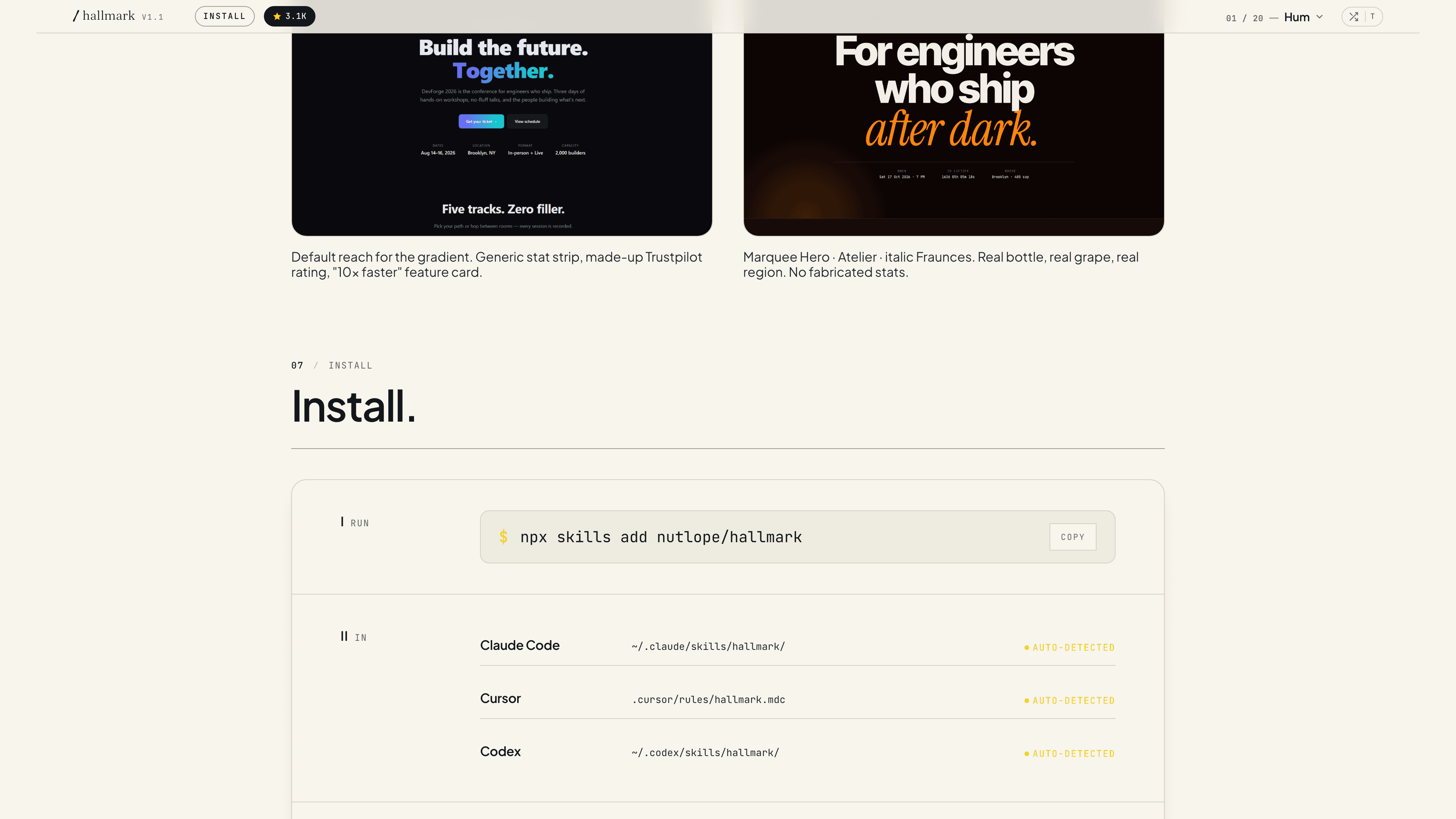Click the Codex row label
1456x819 pixels.
[x=500, y=752]
